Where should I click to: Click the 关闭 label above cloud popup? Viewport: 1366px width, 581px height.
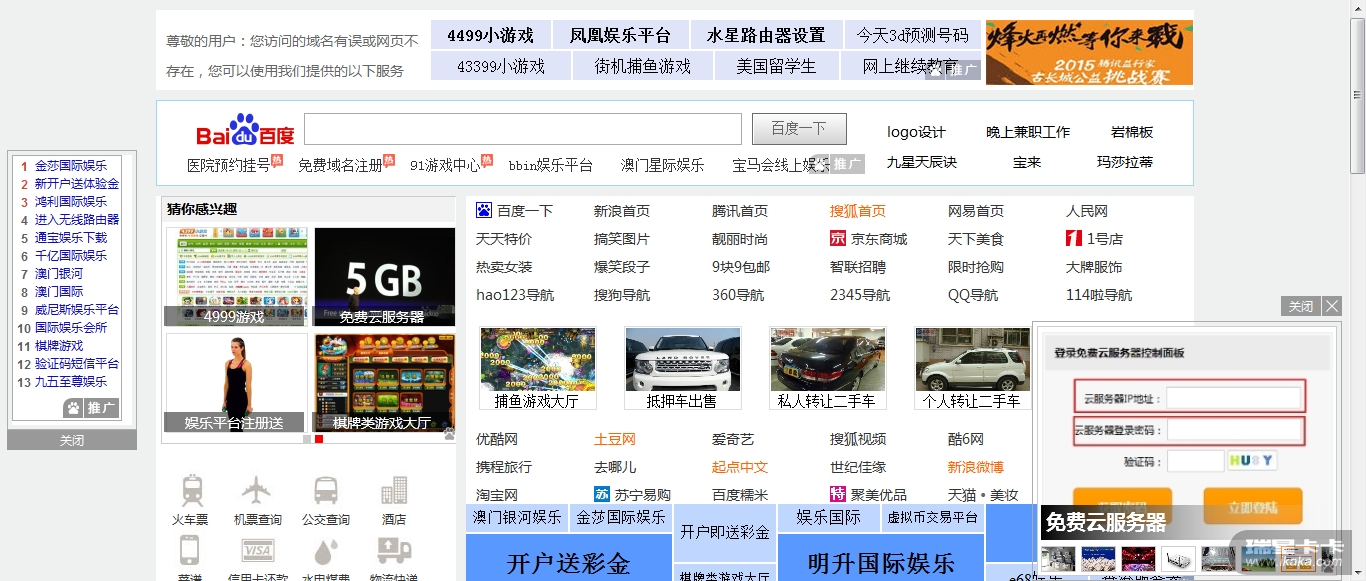pos(1301,306)
